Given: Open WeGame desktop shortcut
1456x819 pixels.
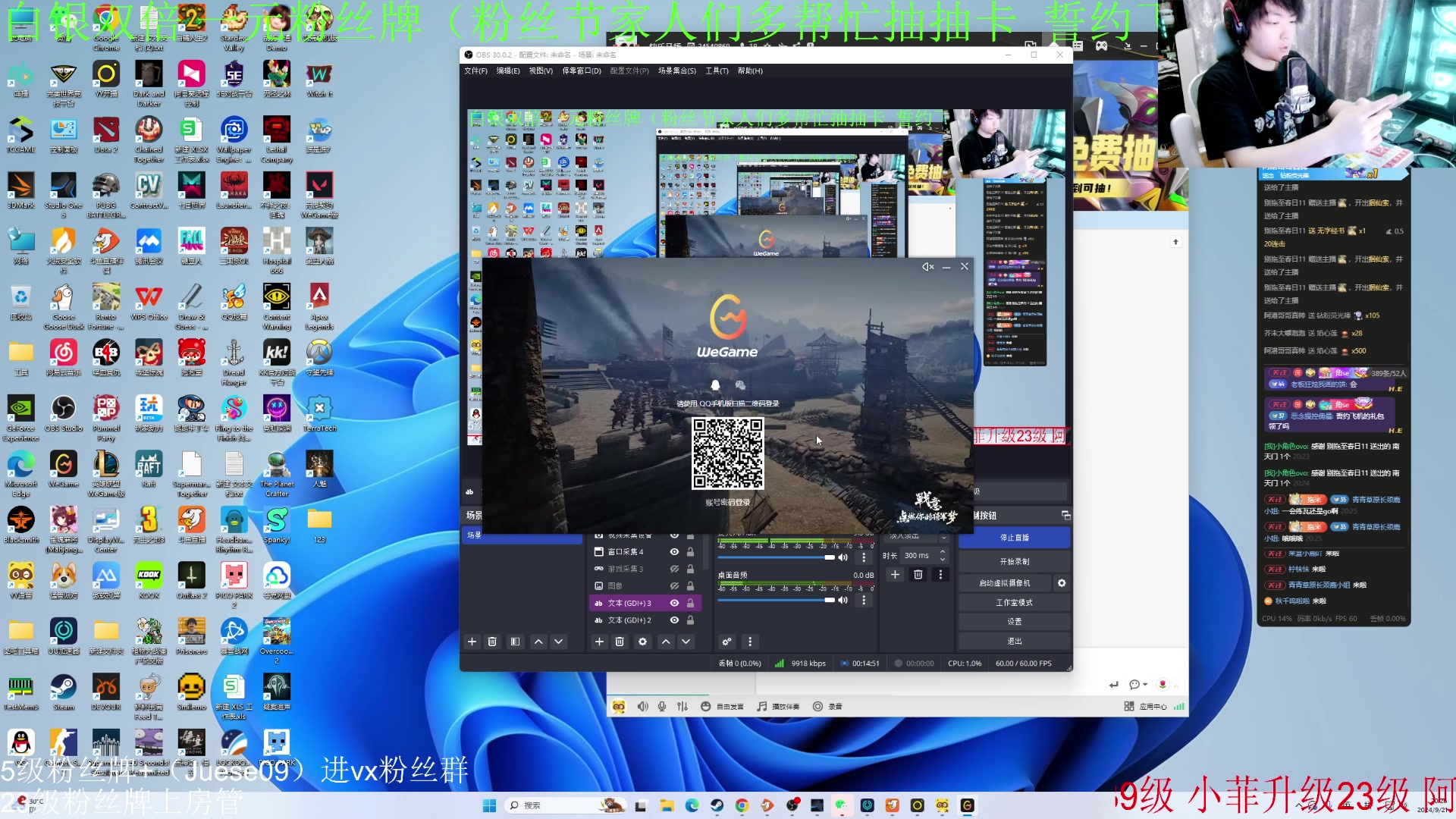Looking at the screenshot, I should pos(64,469).
